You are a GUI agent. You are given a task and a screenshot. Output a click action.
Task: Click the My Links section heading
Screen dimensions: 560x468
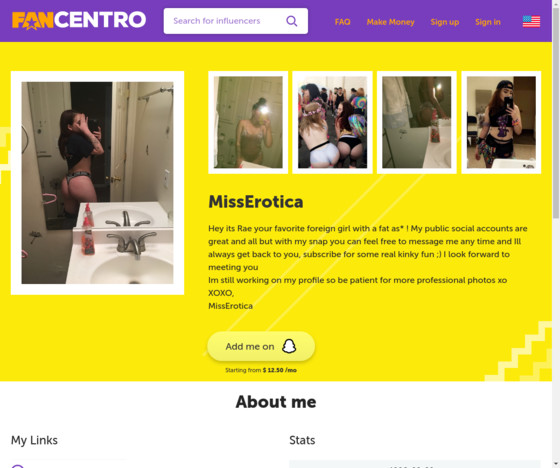(x=34, y=440)
